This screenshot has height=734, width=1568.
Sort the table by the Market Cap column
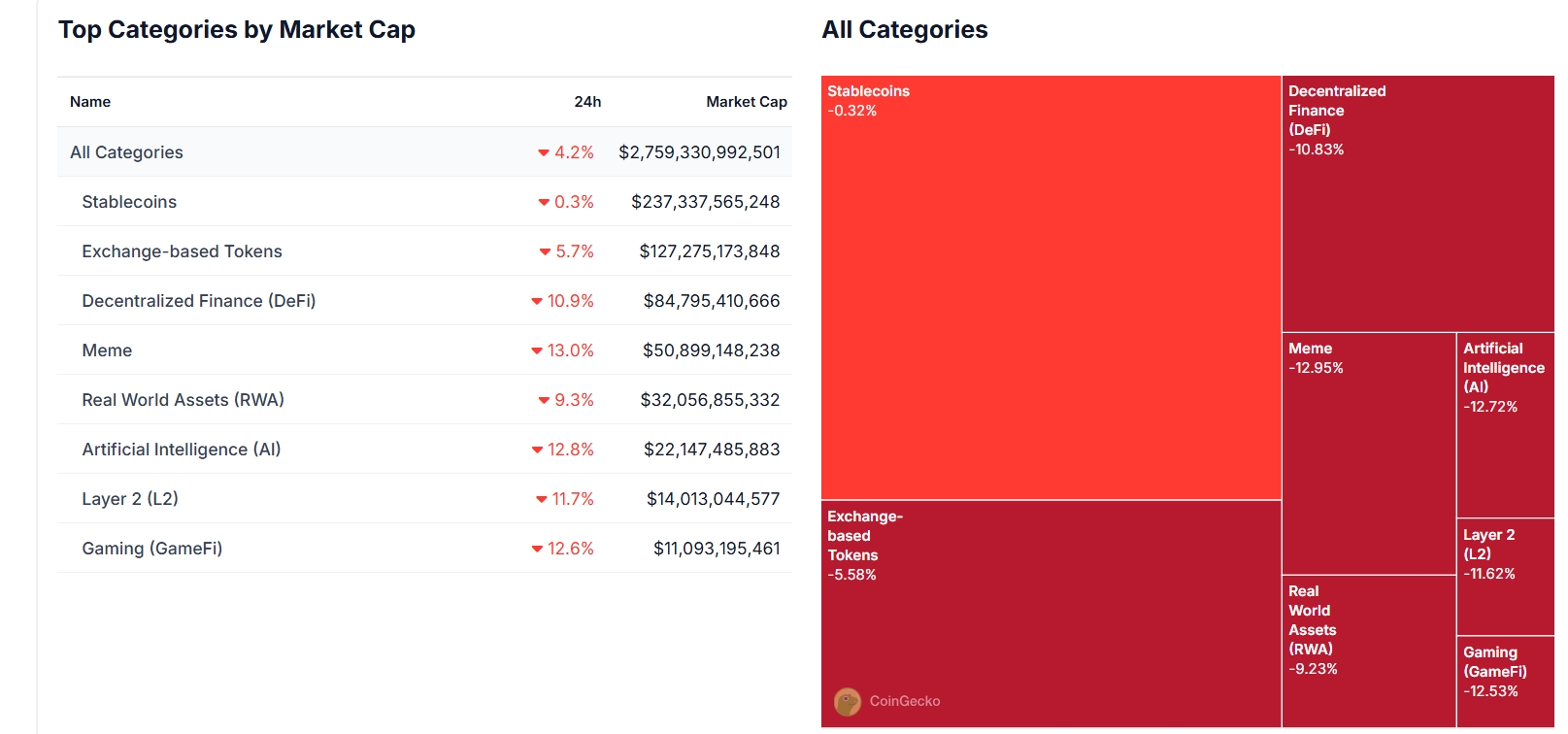click(x=746, y=102)
